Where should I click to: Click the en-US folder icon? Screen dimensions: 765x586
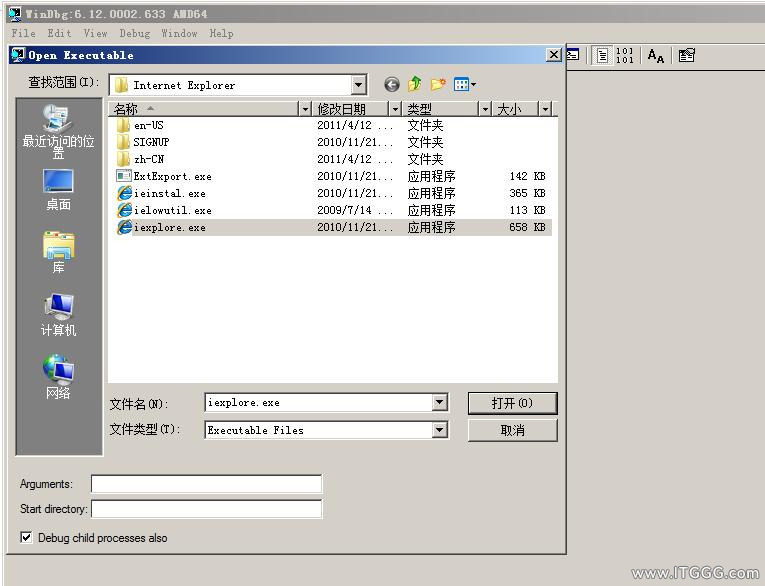tap(123, 125)
